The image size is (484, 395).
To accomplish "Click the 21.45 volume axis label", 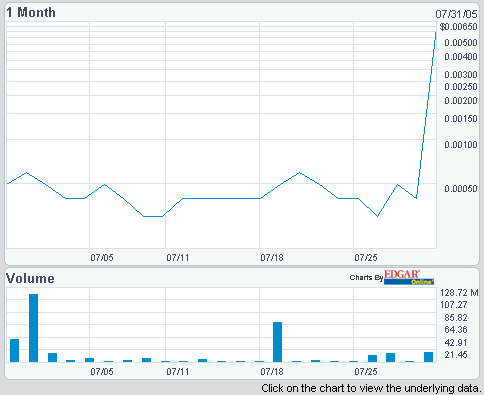I will 456,355.
